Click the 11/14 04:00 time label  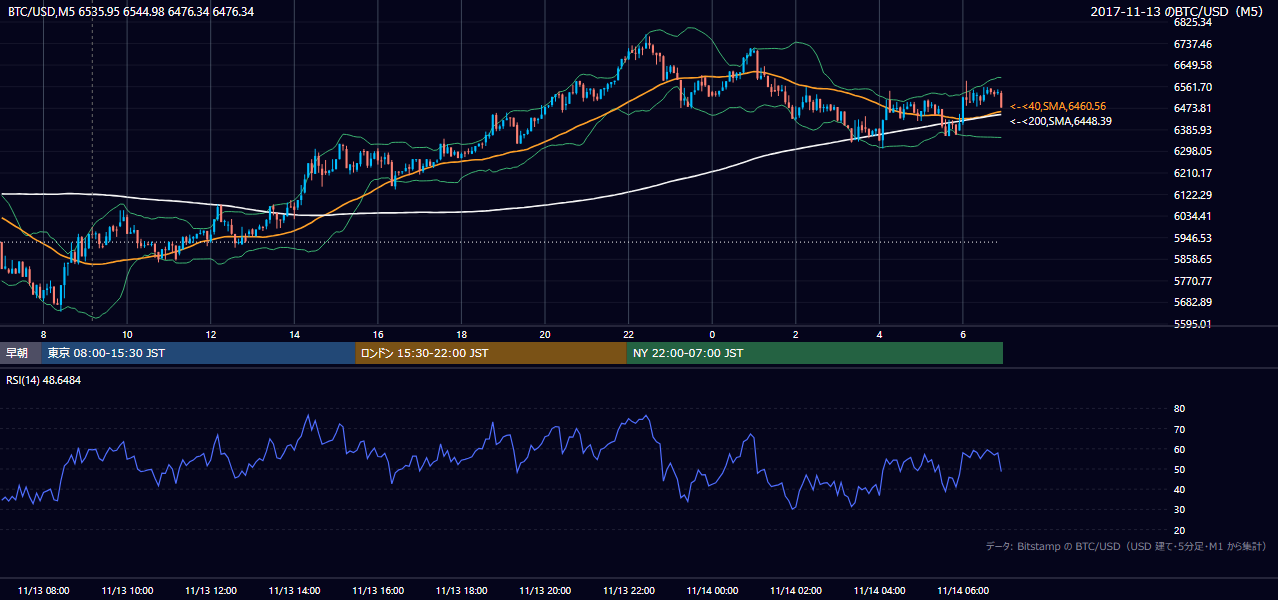tap(879, 591)
